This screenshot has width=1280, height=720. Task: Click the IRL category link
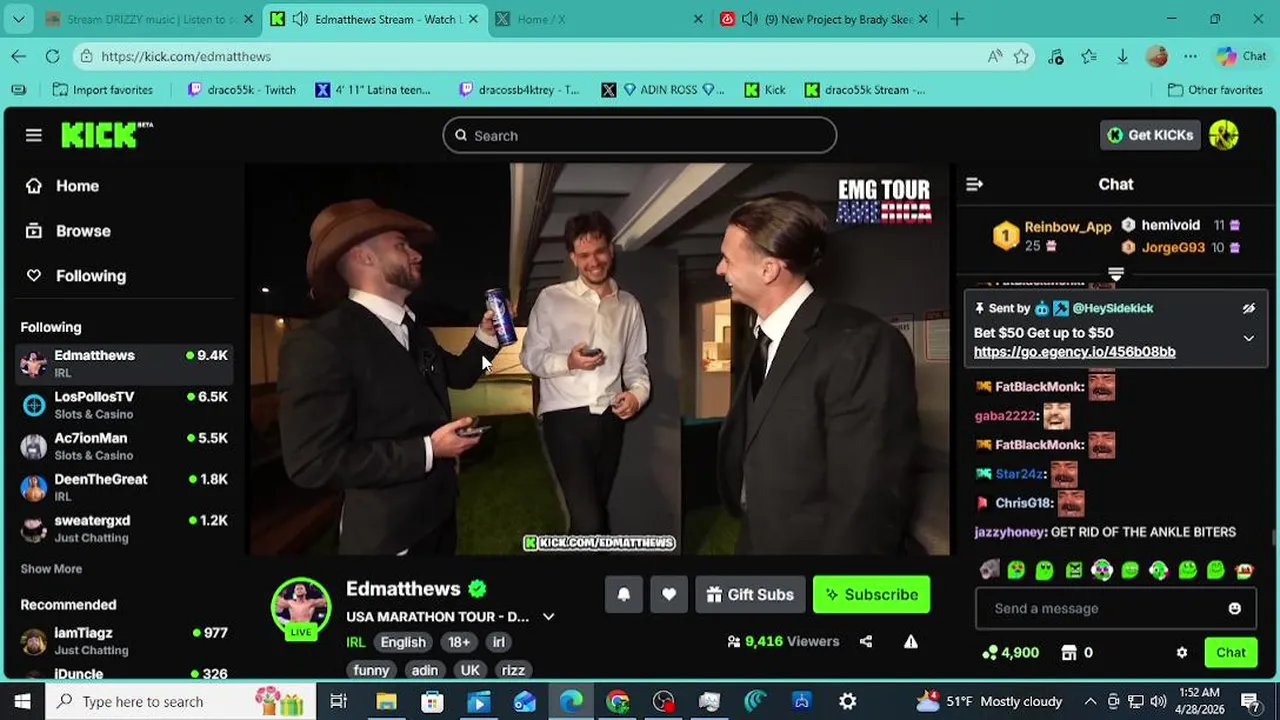pyautogui.click(x=355, y=642)
